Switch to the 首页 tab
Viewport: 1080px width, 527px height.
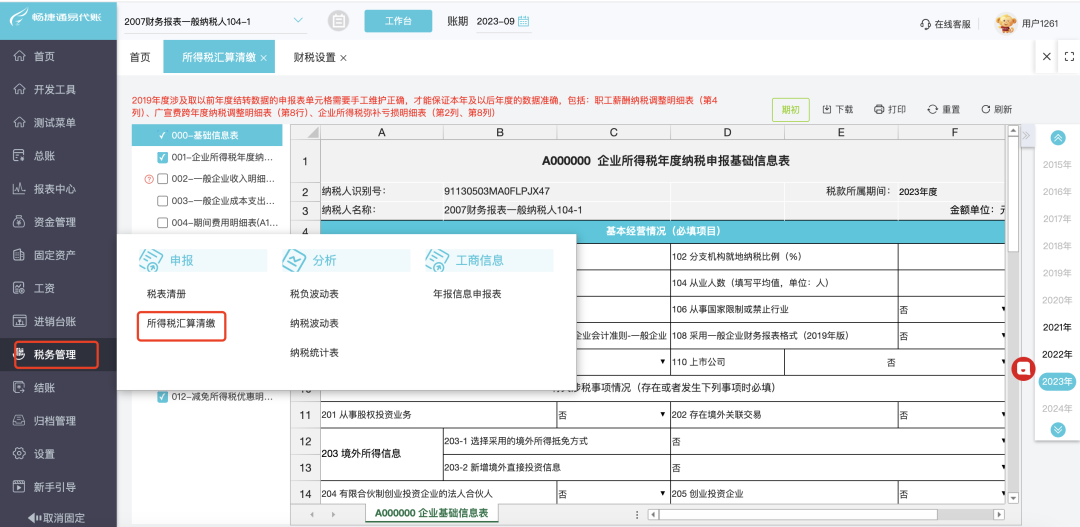(x=140, y=57)
